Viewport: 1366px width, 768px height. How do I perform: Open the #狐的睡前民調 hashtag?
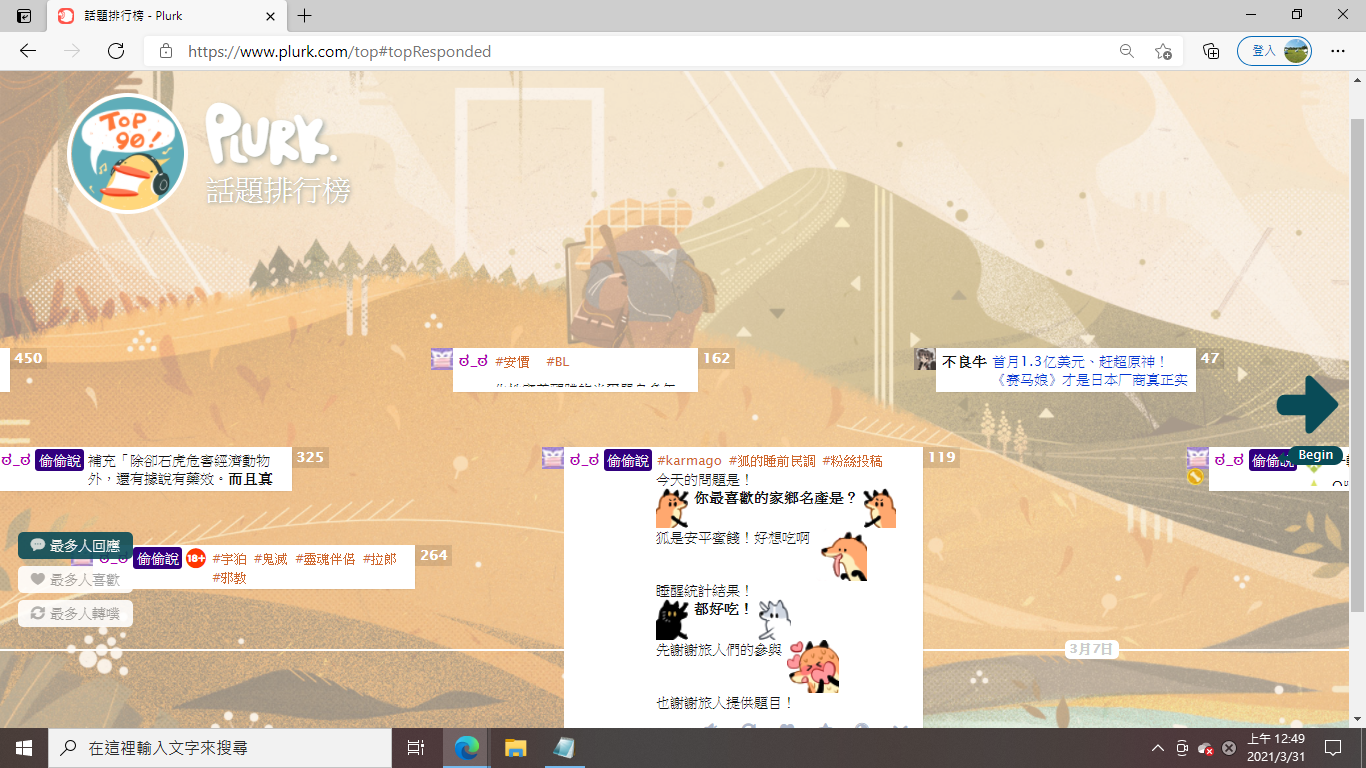[771, 460]
